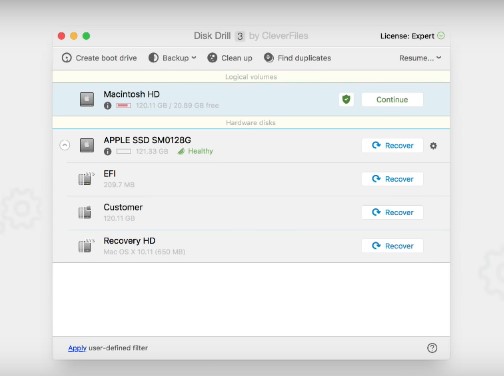
Task: Recover the EFI partition
Action: (392, 179)
